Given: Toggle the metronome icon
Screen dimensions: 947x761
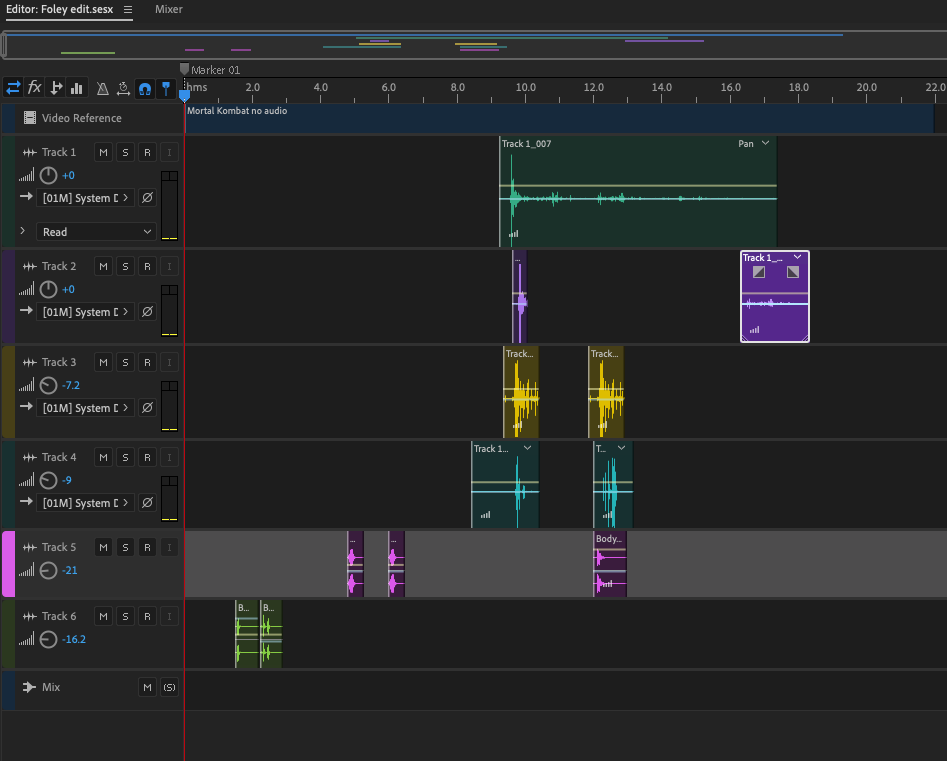Looking at the screenshot, I should click(101, 88).
